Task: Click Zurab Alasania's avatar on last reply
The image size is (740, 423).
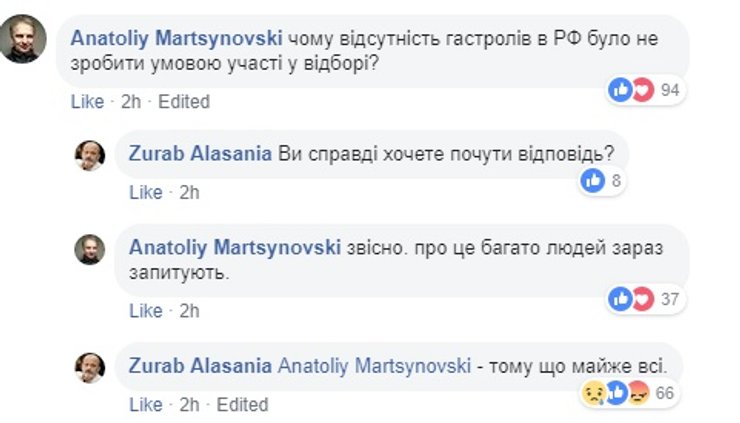Action: [x=90, y=367]
